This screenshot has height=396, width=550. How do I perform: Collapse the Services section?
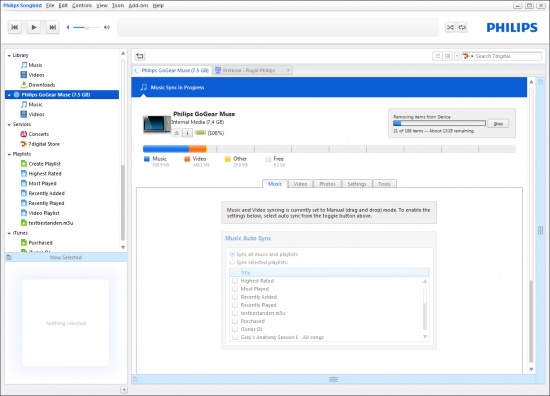click(x=9, y=125)
